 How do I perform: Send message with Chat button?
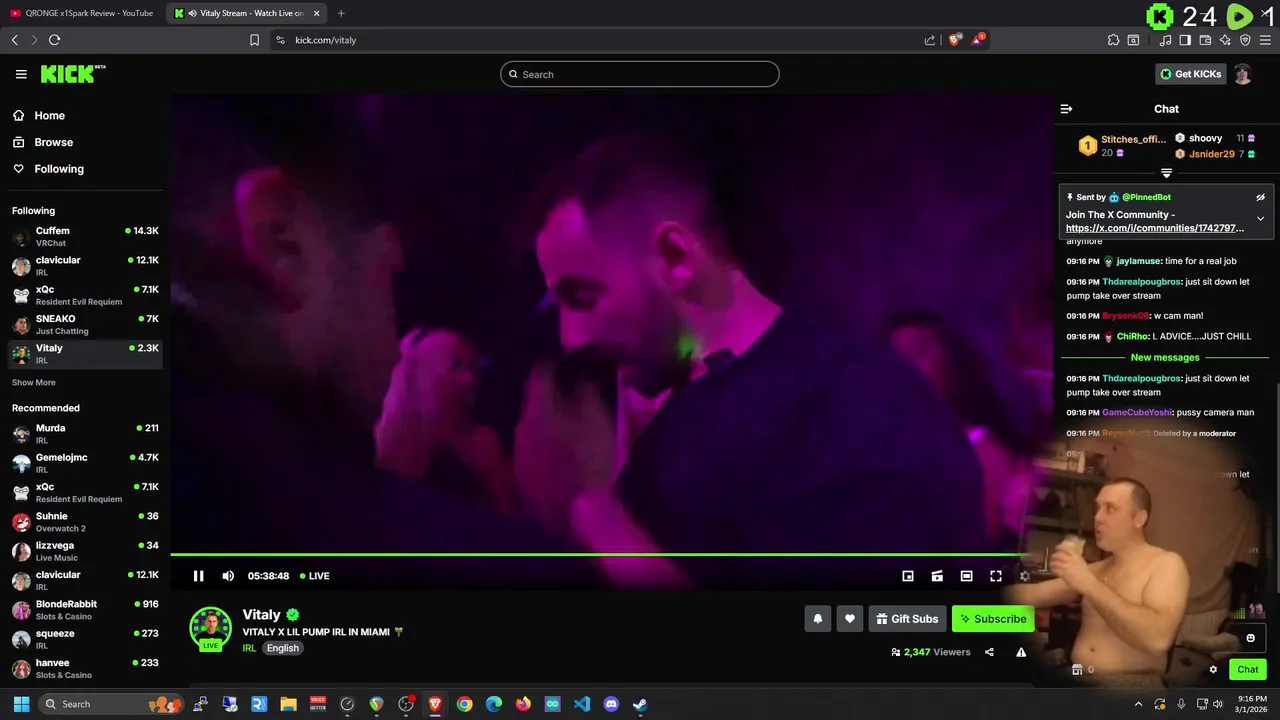[1248, 670]
